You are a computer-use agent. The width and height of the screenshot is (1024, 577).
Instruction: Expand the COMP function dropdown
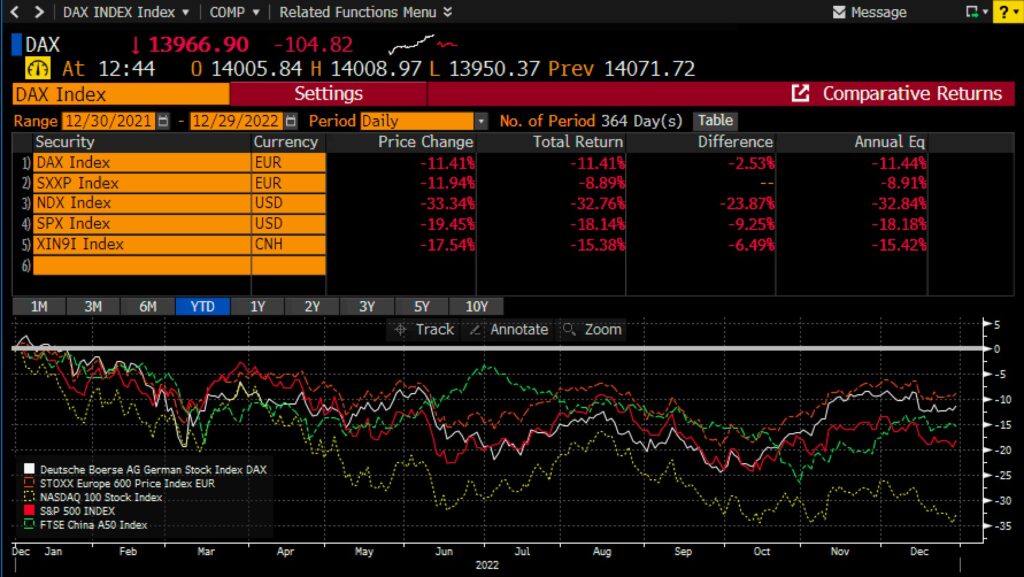tap(256, 12)
